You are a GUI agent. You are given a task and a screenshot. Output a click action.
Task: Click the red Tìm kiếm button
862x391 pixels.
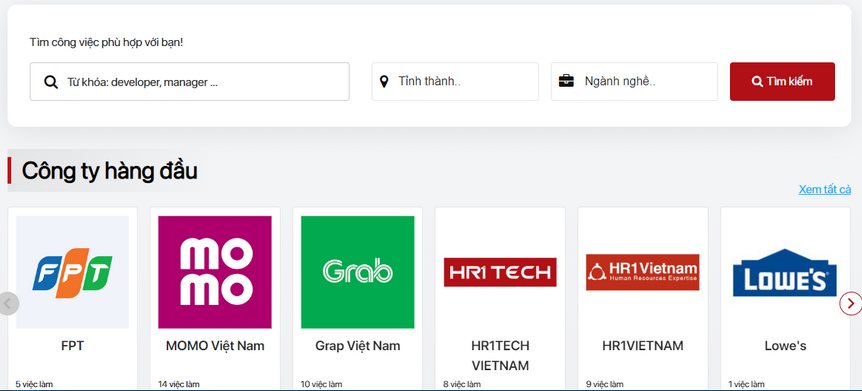[782, 81]
